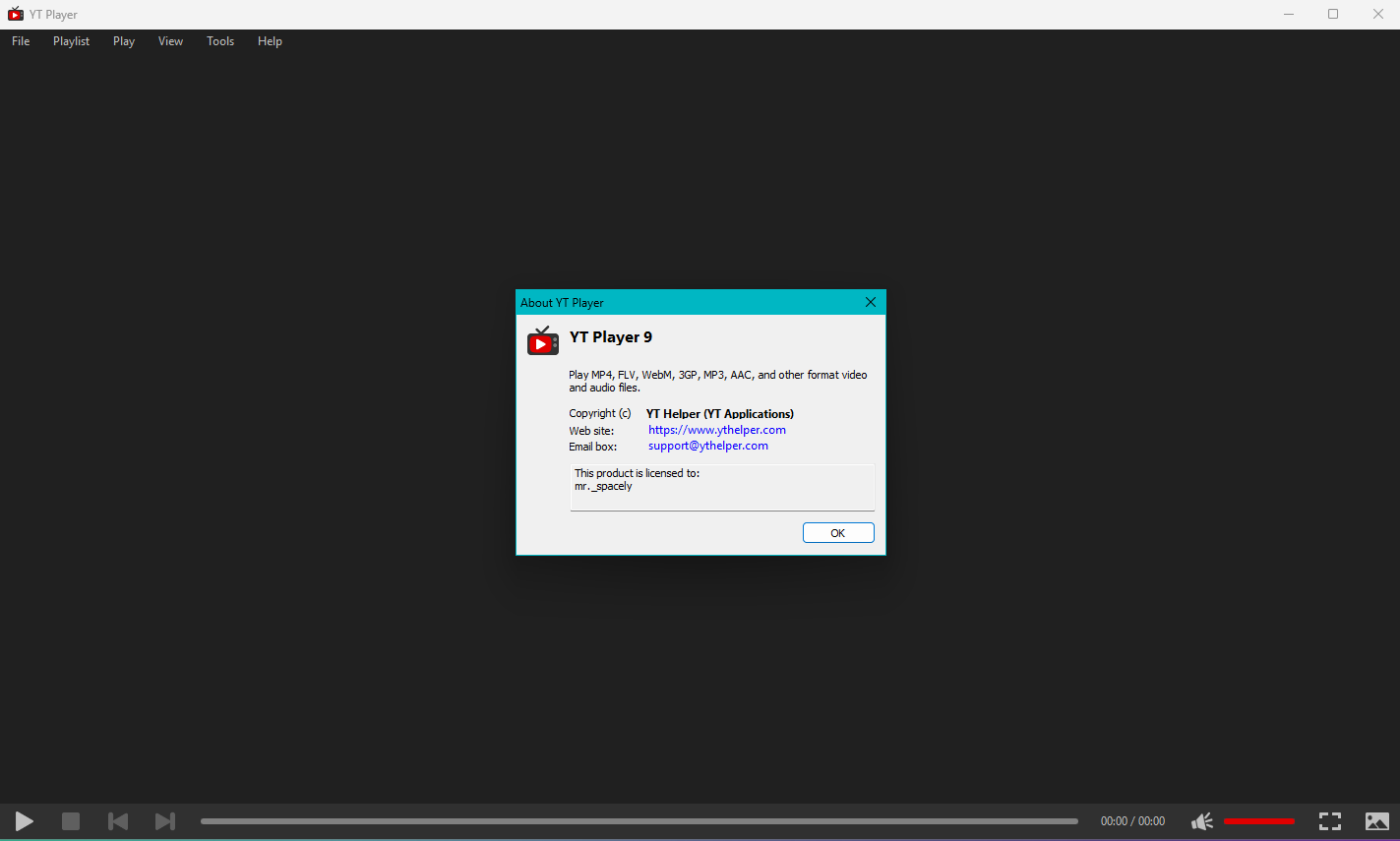Mute audio with the speaker icon

click(1201, 820)
